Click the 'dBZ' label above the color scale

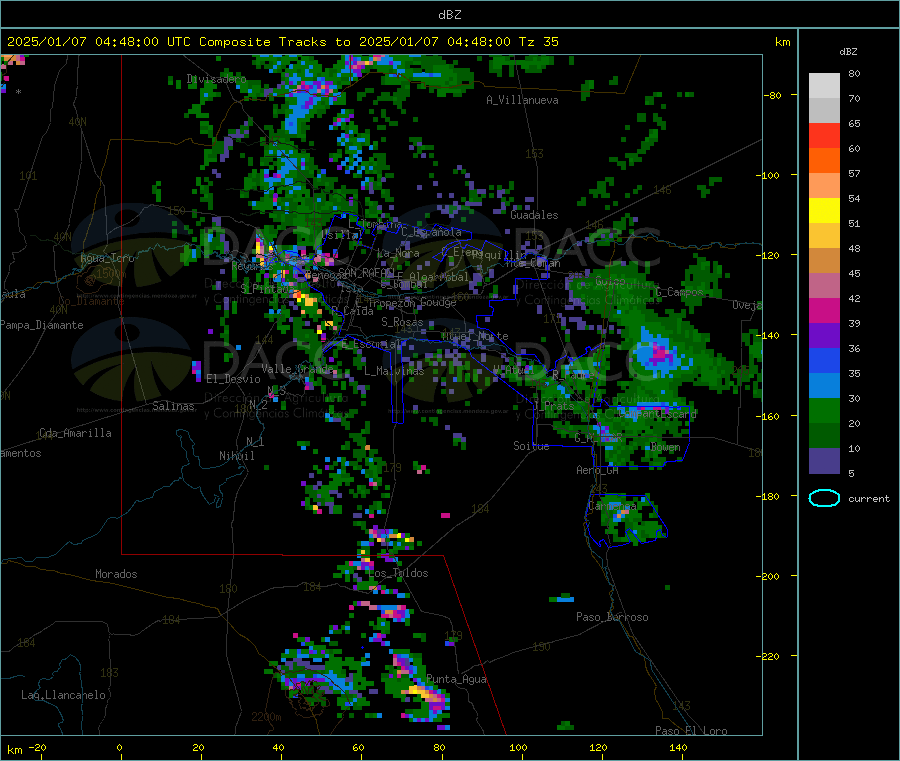point(848,52)
